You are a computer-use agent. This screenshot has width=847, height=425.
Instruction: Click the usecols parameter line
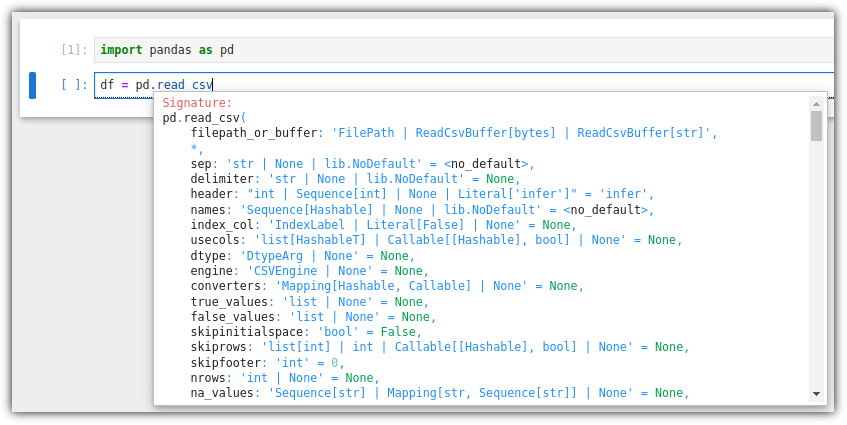[436, 240]
